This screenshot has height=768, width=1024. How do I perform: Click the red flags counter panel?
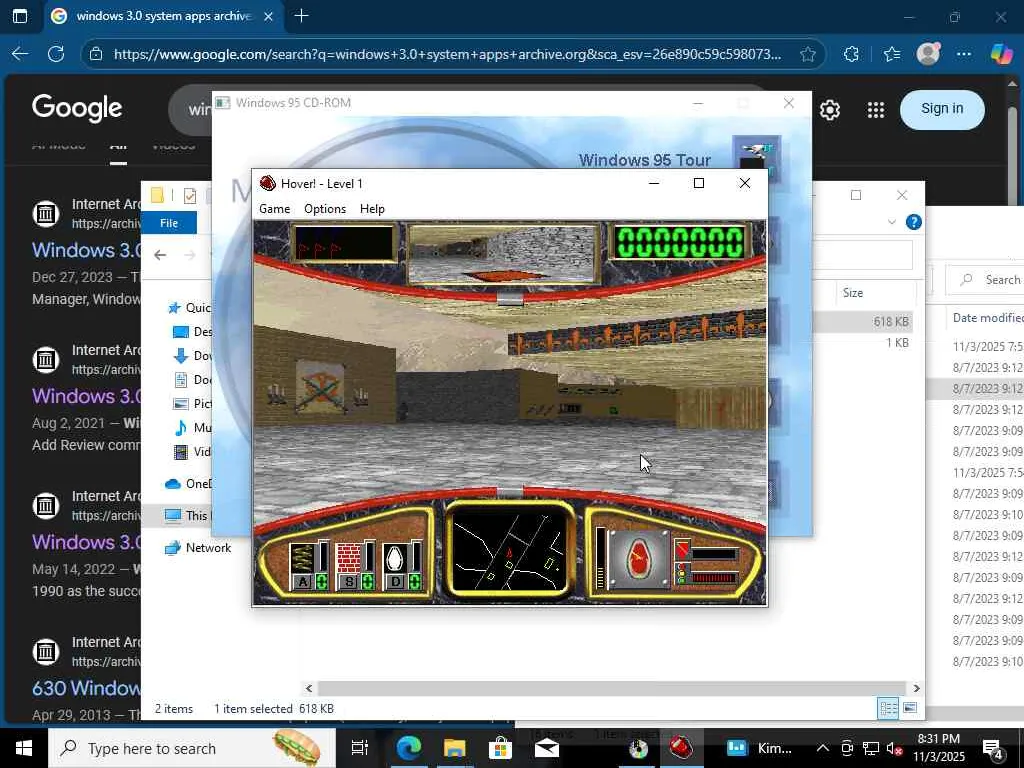[344, 242]
